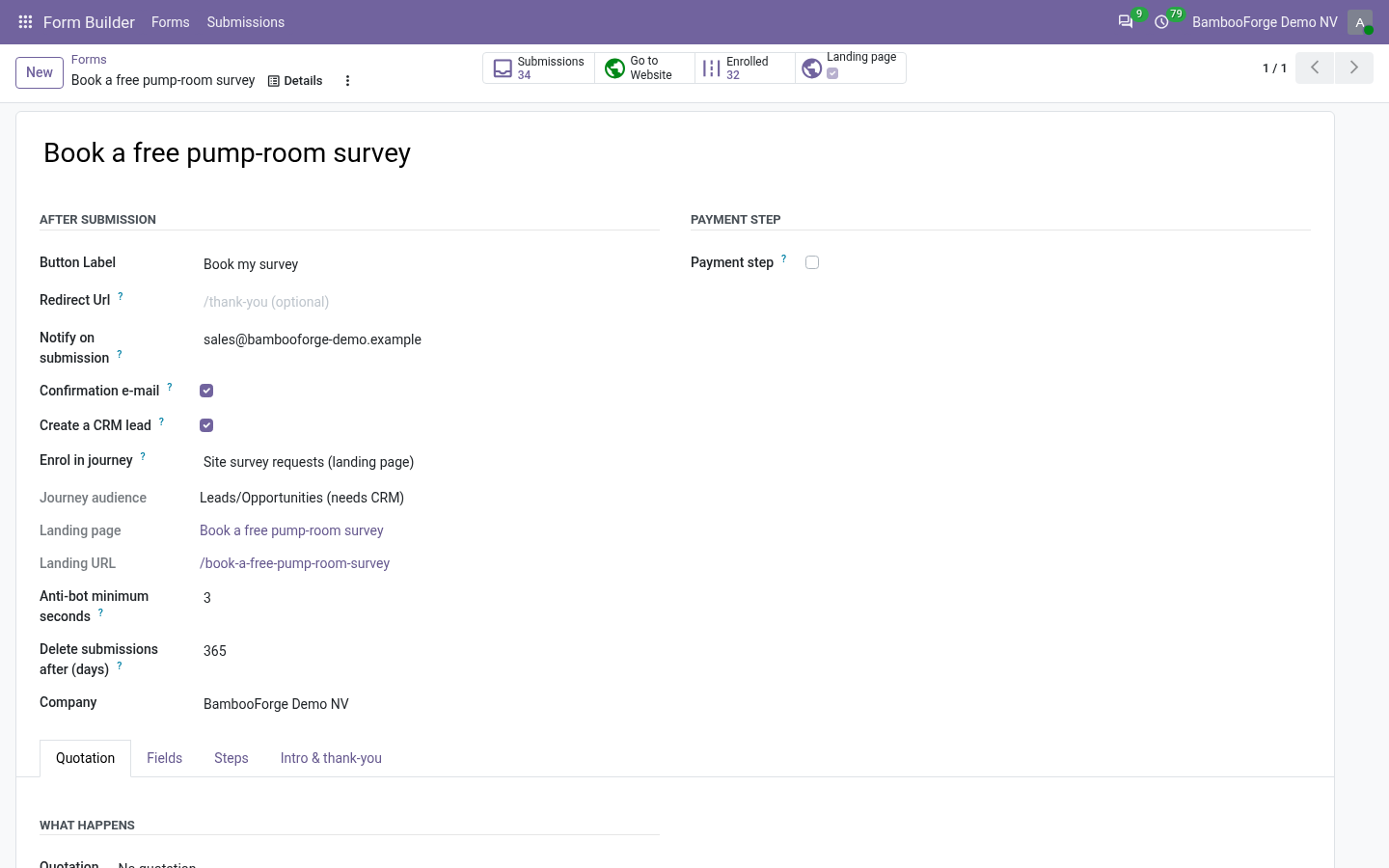The height and width of the screenshot is (868, 1389).
Task: Click the Redirect Url input field
Action: tap(429, 302)
